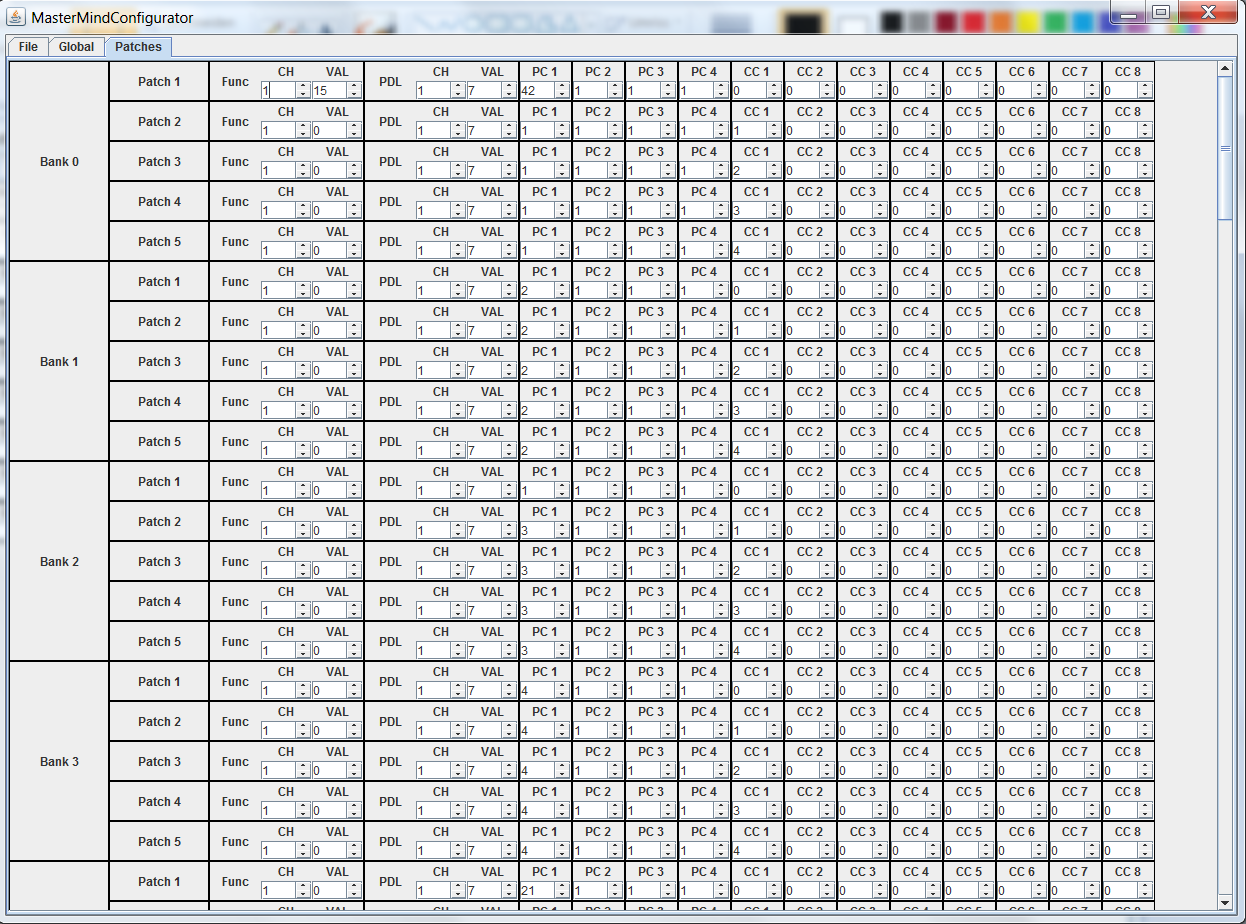The width and height of the screenshot is (1246, 924).
Task: Click Bank 0 Patch 2 CC 1 field
Action: coord(751,130)
